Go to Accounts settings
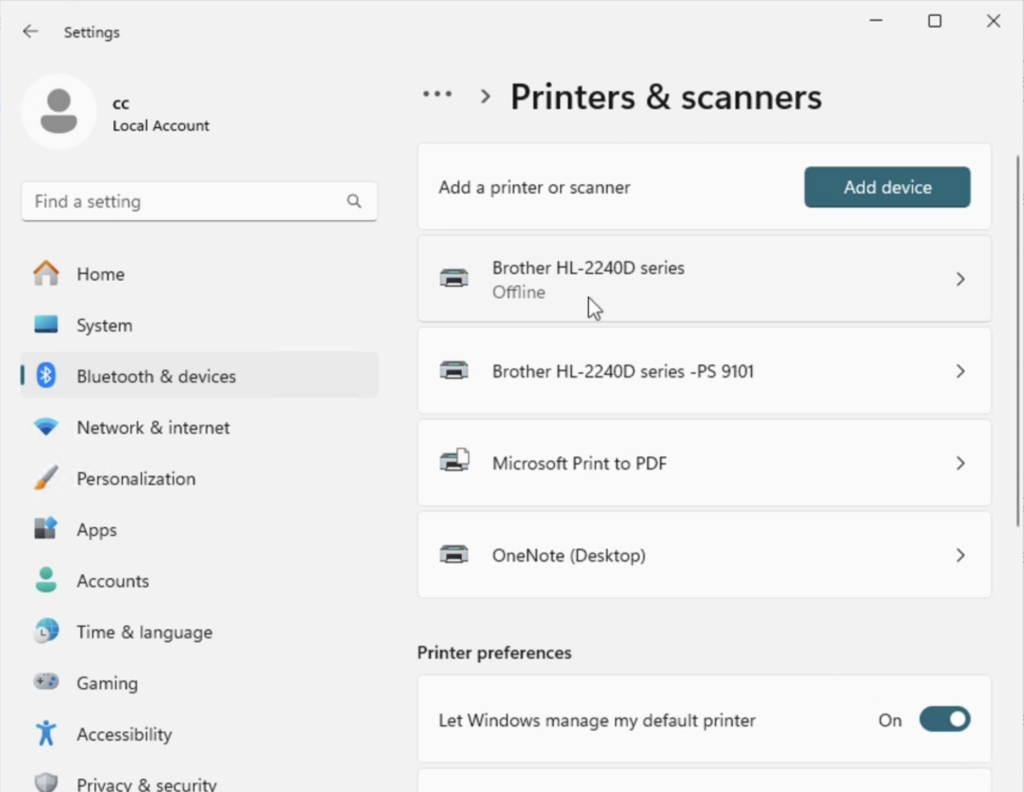 [x=112, y=581]
